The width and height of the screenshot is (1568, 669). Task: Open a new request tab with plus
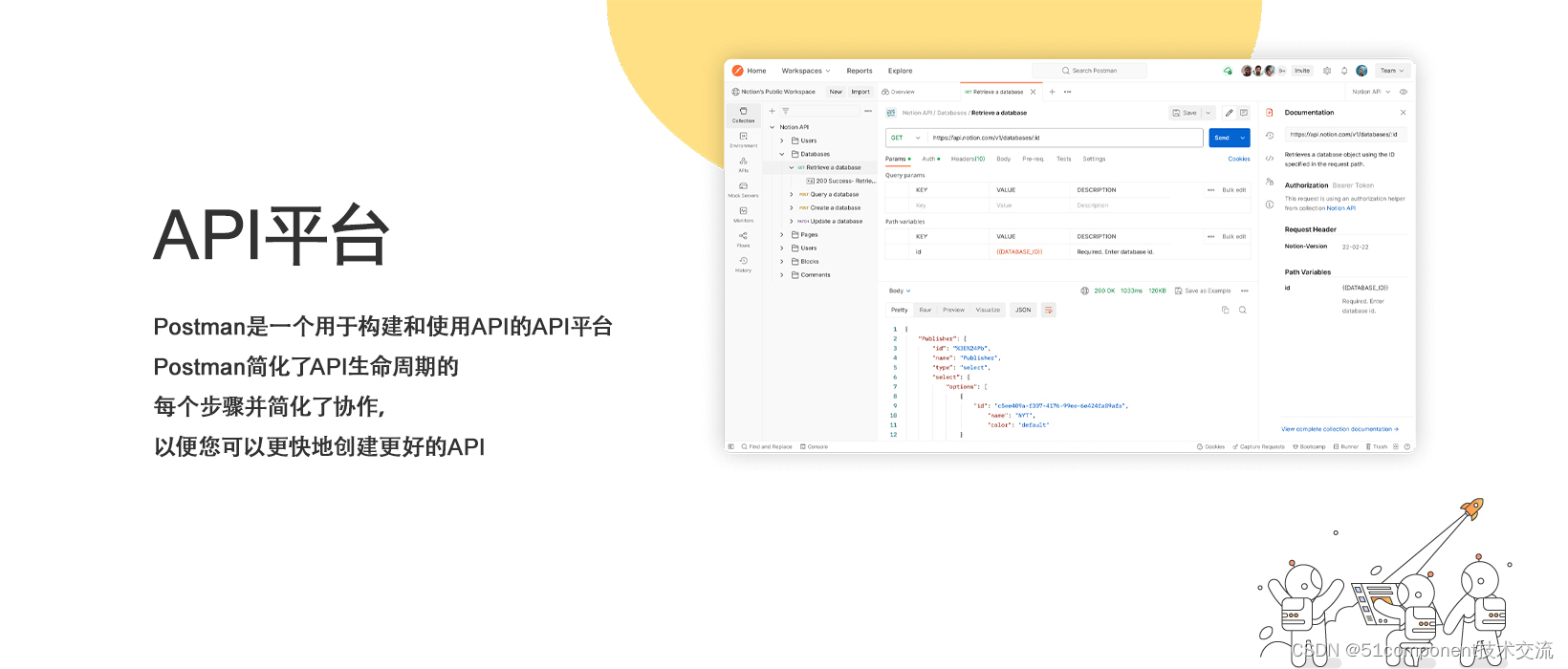point(1052,92)
